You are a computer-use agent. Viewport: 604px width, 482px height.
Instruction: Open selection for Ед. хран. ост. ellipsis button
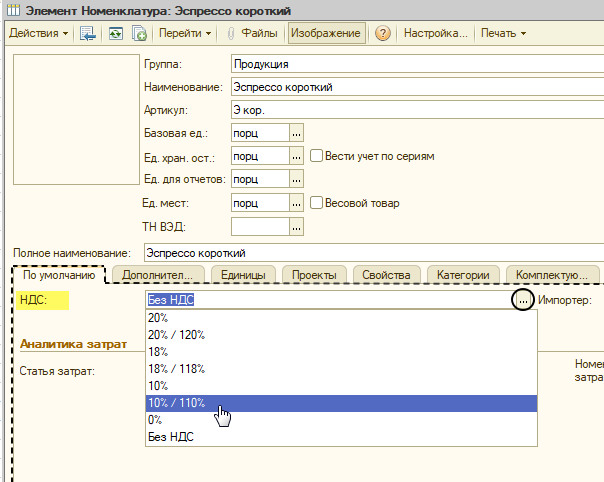pyautogui.click(x=296, y=156)
